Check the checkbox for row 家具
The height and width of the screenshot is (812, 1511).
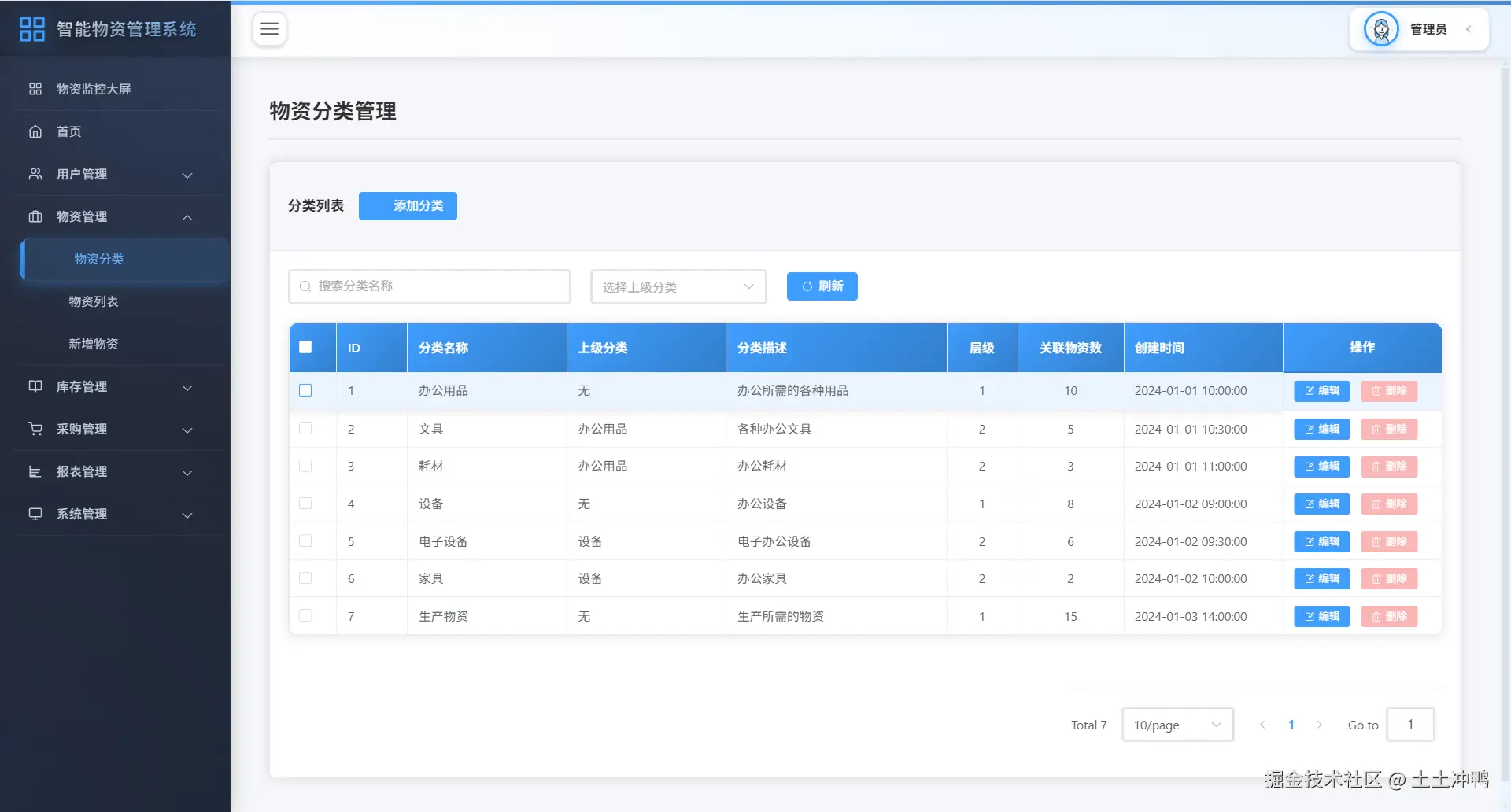pos(305,578)
